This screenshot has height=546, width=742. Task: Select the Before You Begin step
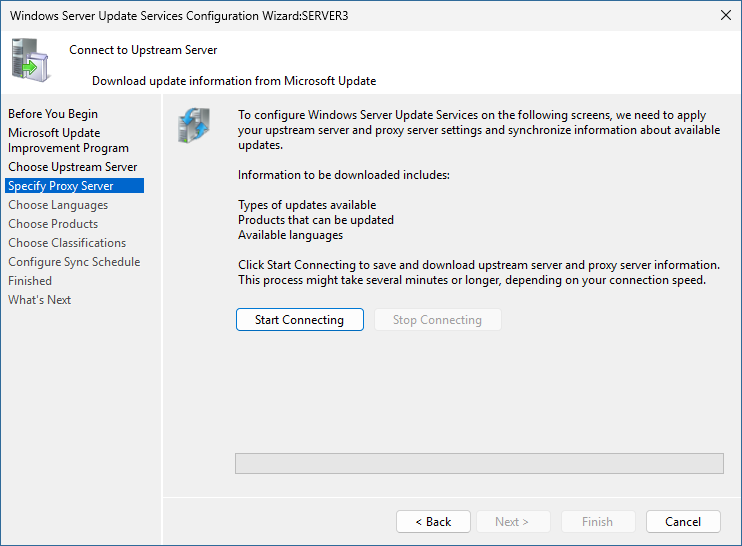point(53,114)
